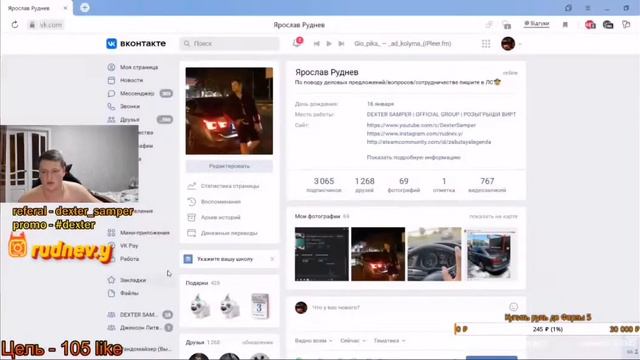Open the Сейчас schedule dropdown
Image resolution: width=640 pixels, height=360 pixels.
[x=353, y=340]
